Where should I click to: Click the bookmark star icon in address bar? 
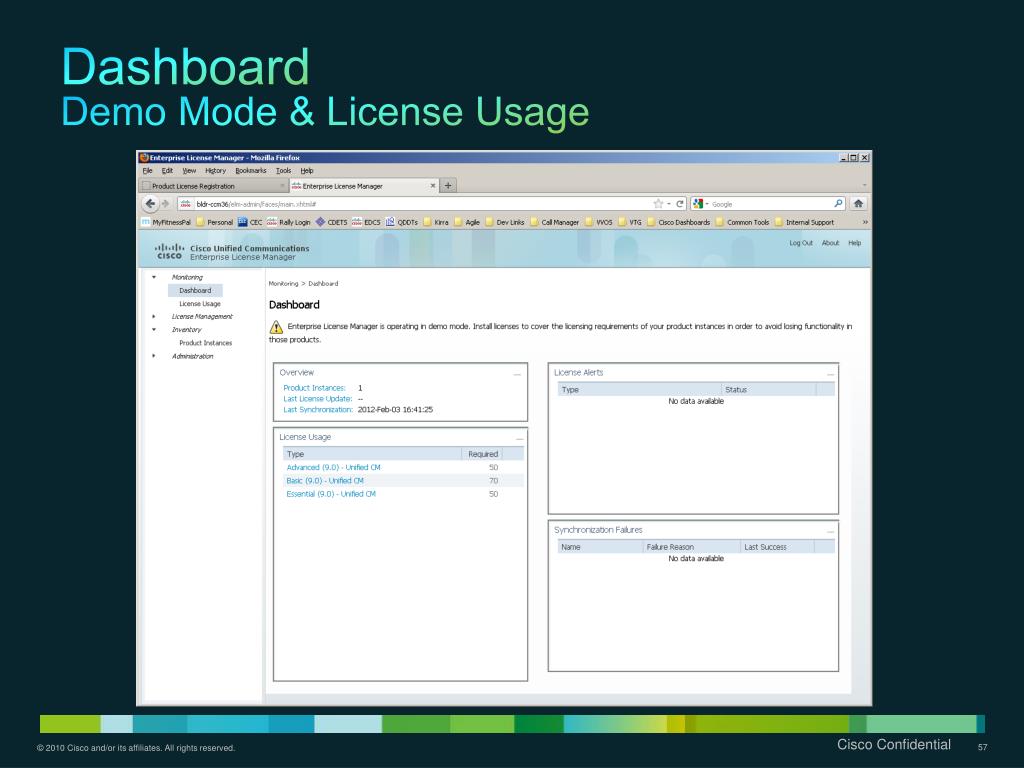pos(658,204)
